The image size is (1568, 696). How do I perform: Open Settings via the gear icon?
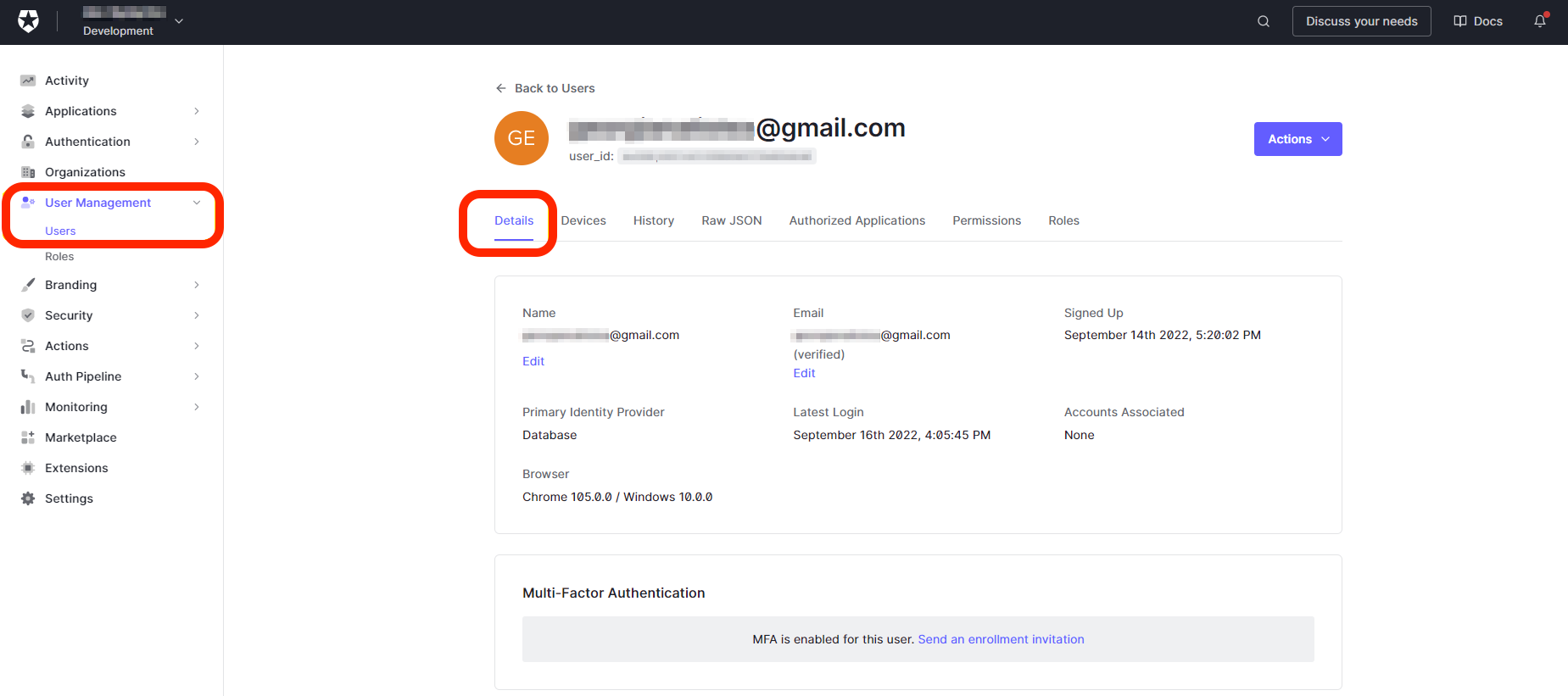28,498
